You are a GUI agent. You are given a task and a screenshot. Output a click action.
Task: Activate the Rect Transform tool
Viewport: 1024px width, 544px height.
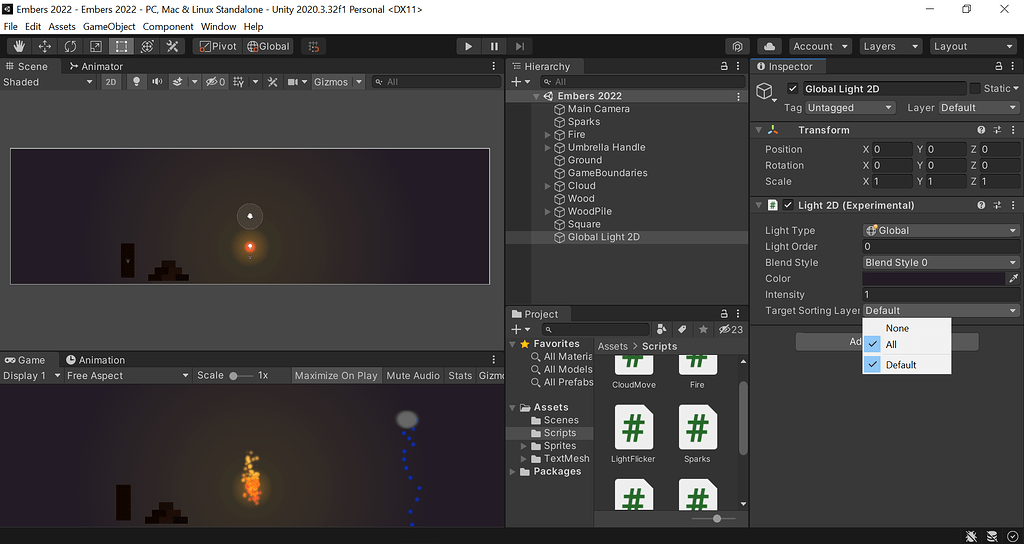tap(121, 46)
